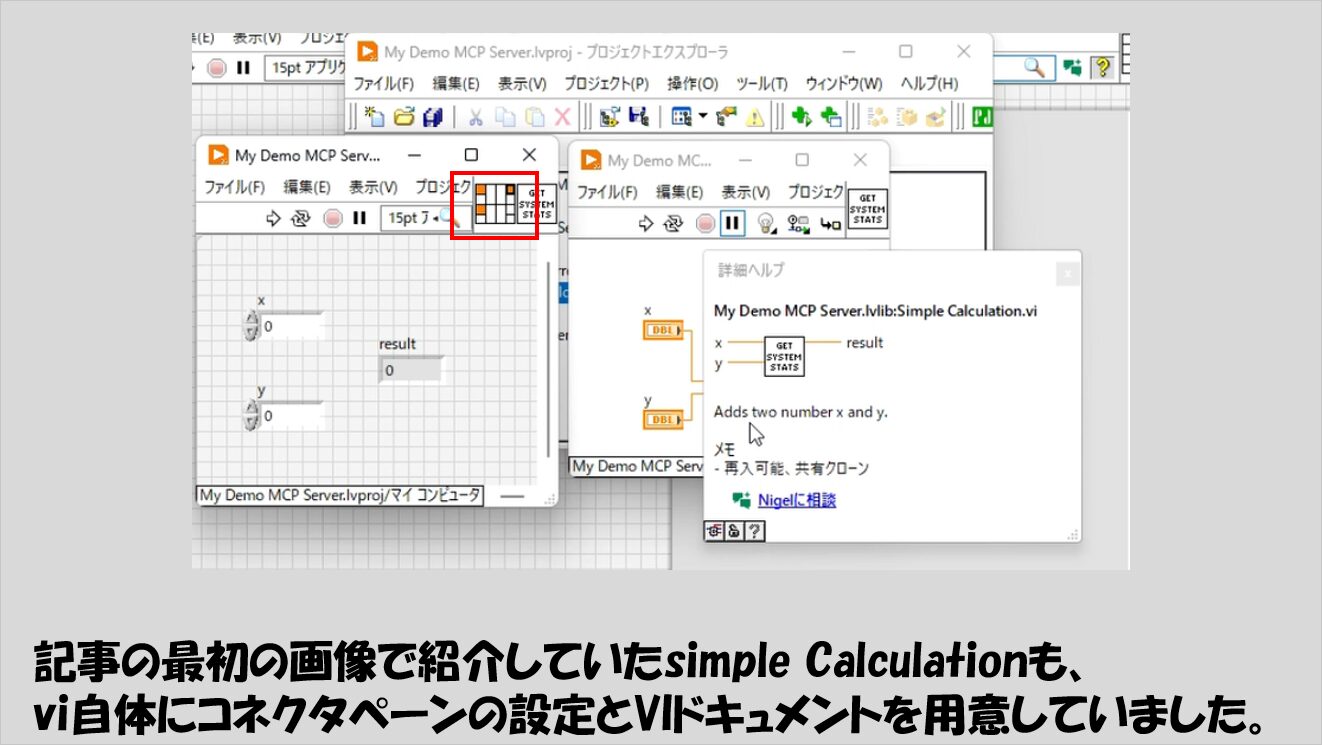1322x745 pixels.
Task: Click Save All icon in Project Explorer
Action: pos(433,117)
